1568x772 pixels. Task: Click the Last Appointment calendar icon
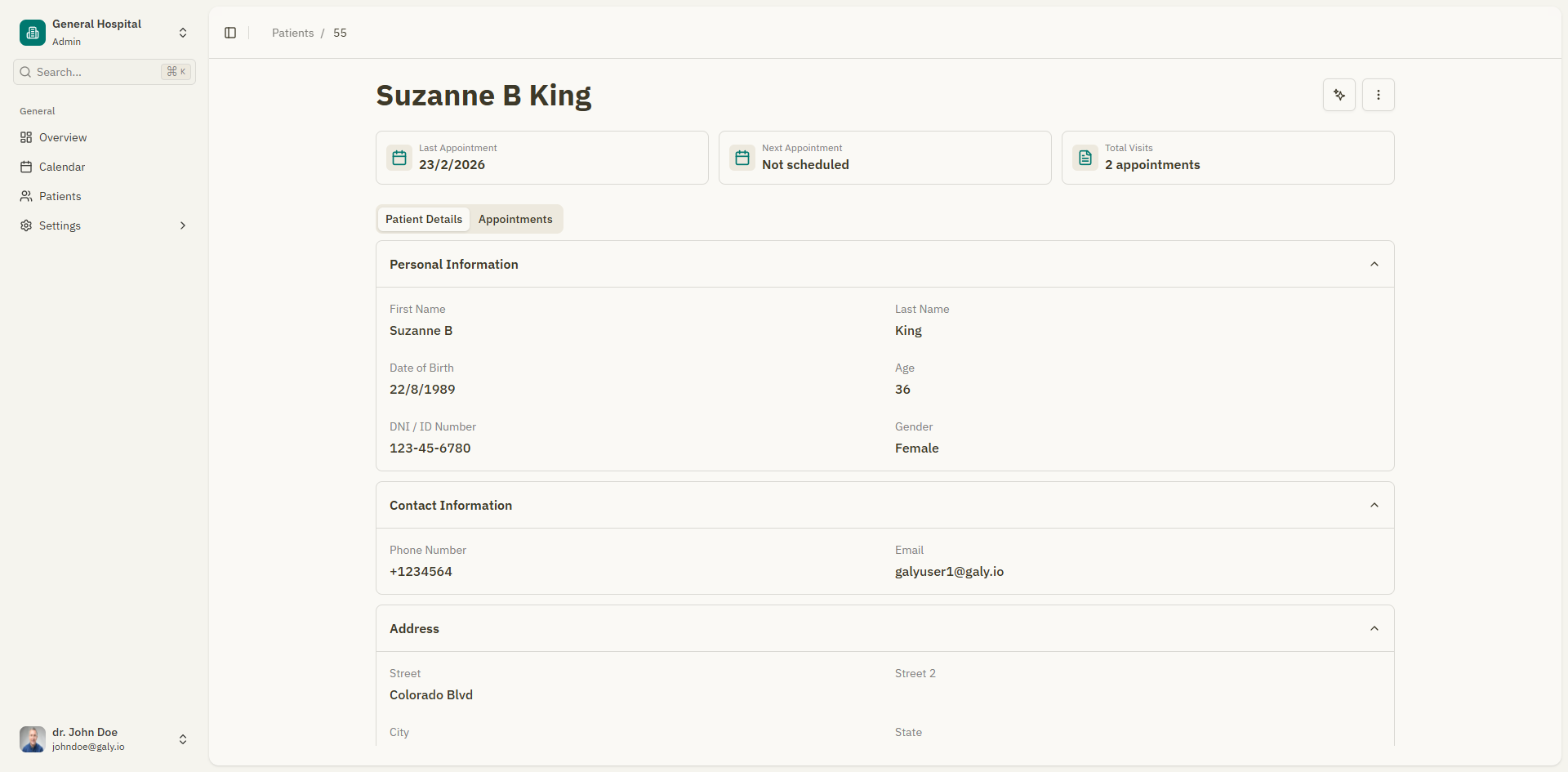[x=399, y=157]
